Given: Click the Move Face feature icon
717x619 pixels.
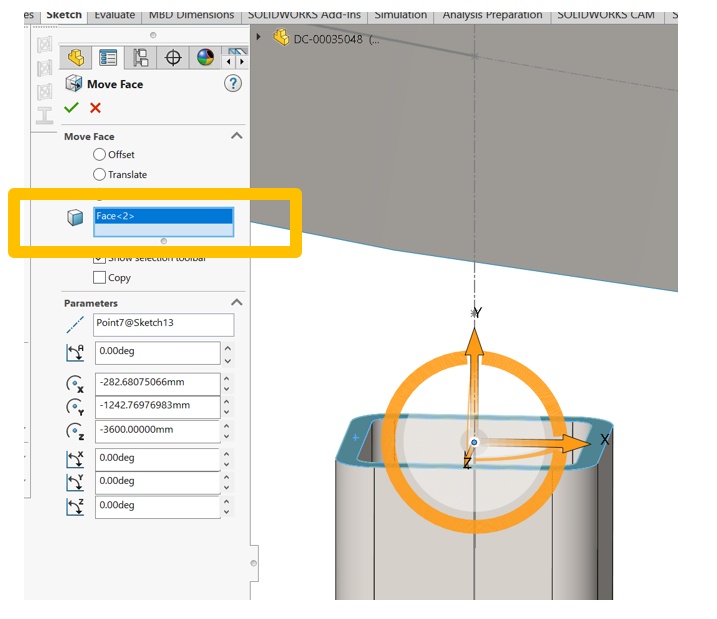Looking at the screenshot, I should 74,84.
